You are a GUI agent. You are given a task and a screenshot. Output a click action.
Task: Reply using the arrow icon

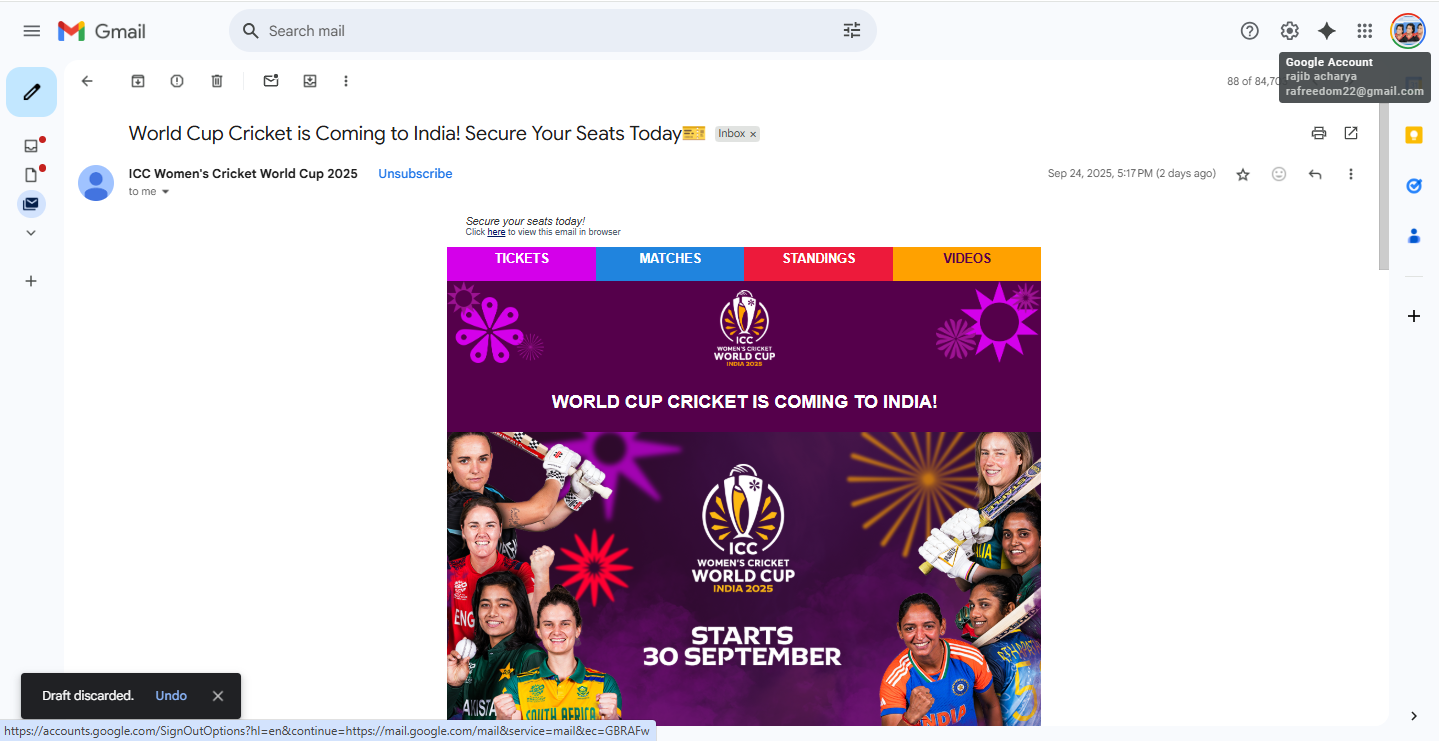pyautogui.click(x=1315, y=174)
